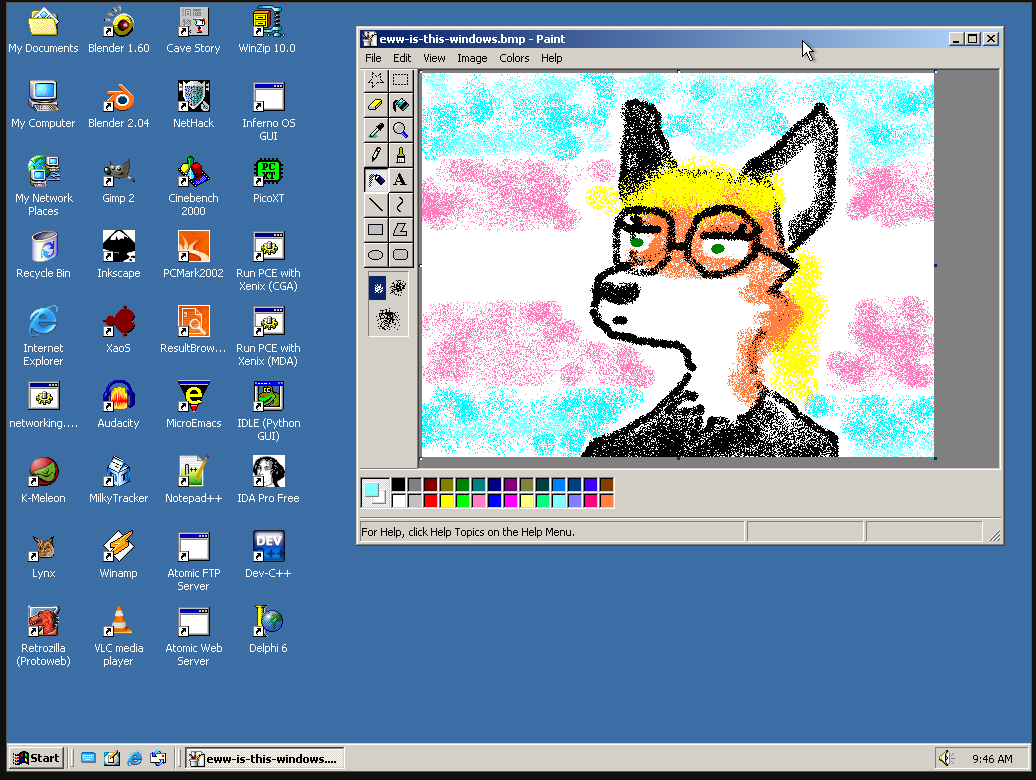Select the My Computer icon
Screen dimensions: 1036x780
pos(44,106)
